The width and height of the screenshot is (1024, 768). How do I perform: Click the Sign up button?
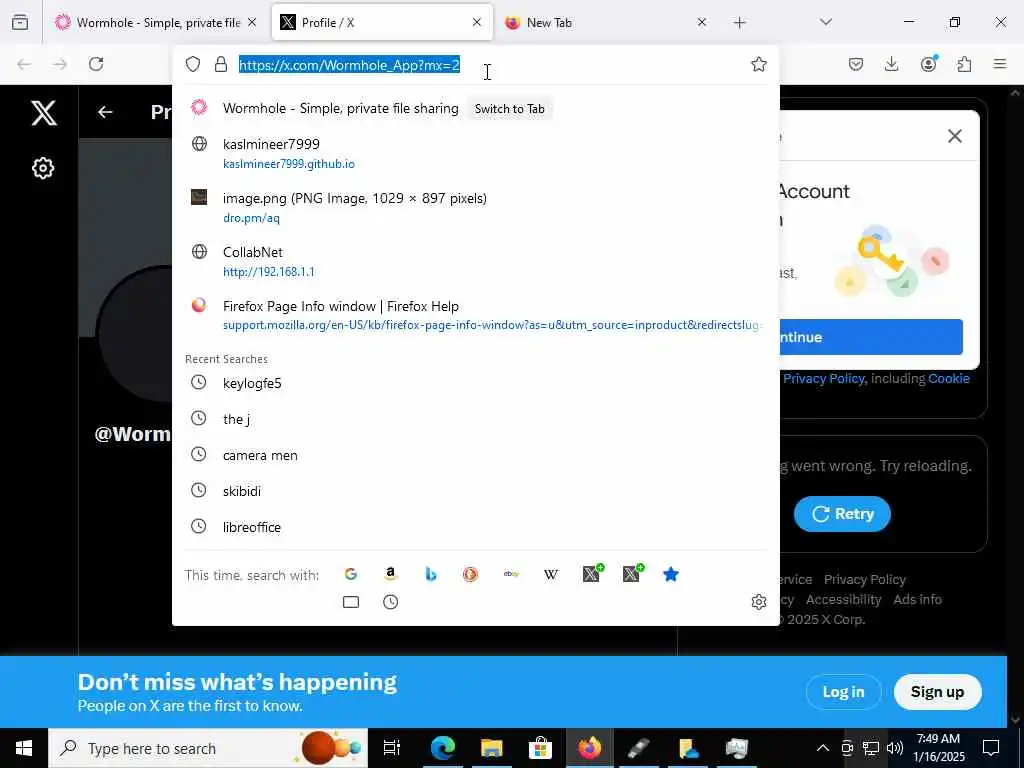(937, 692)
